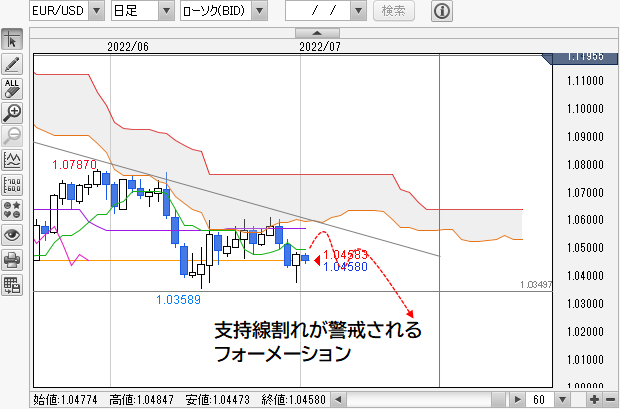The image size is (620, 409).
Task: Click the table data export icon
Action: click(12, 285)
